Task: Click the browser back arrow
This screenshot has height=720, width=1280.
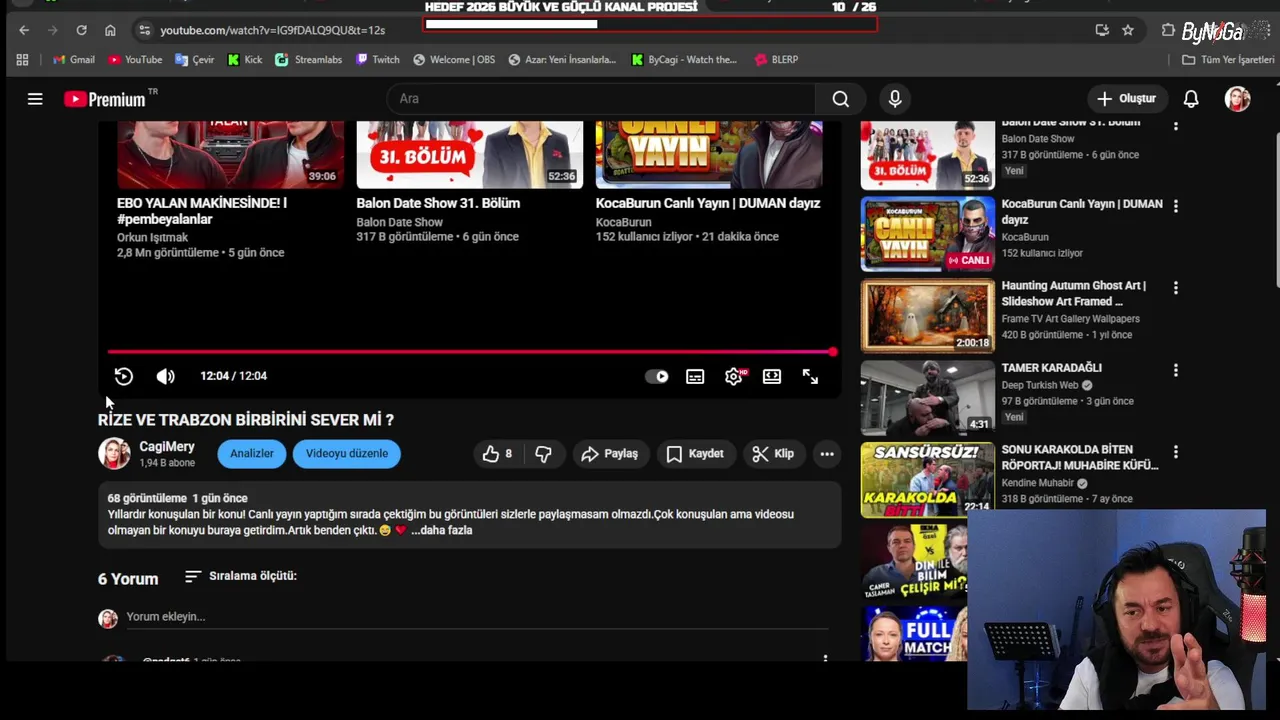Action: [x=24, y=30]
